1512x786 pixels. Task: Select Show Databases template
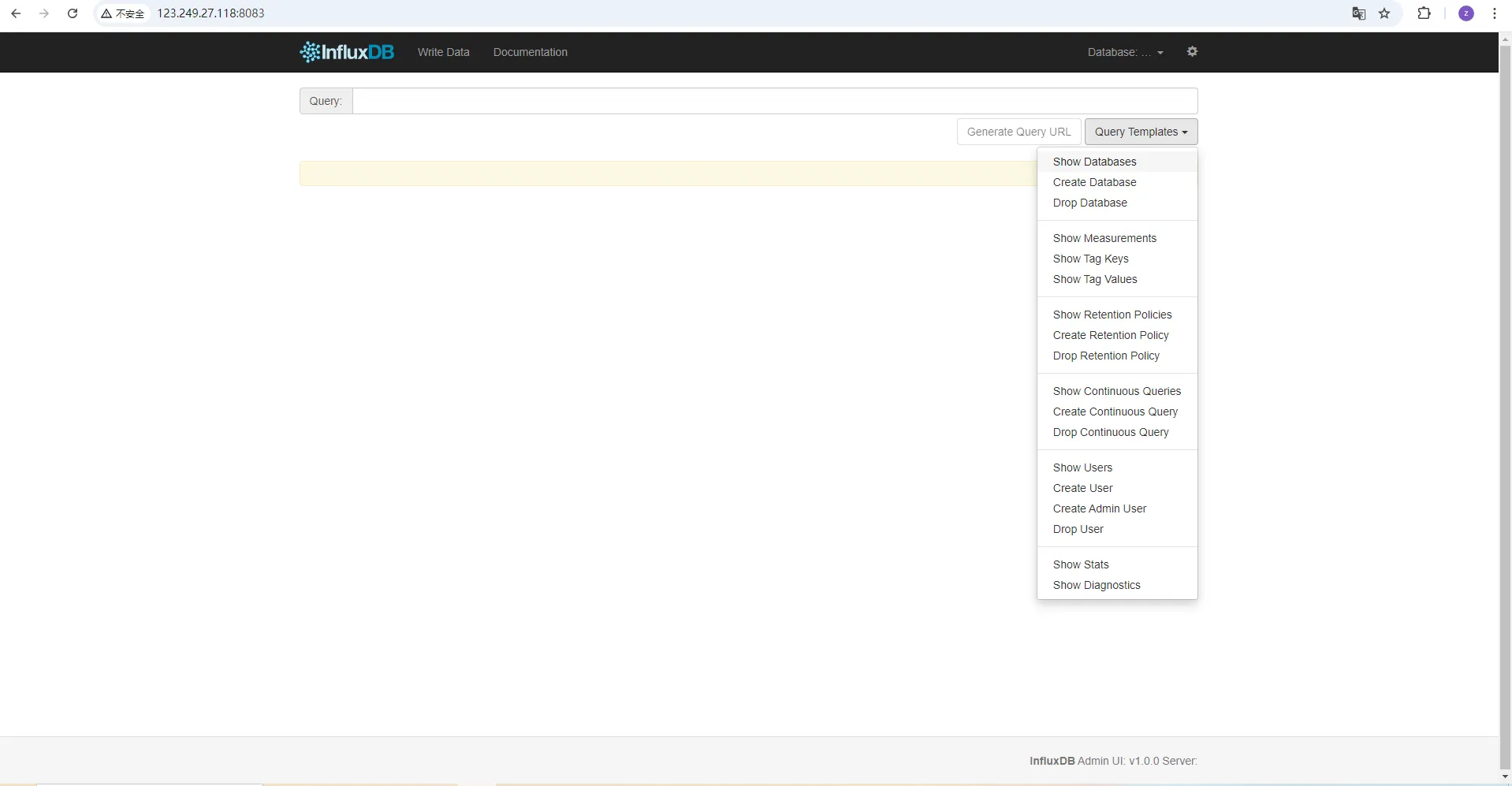click(1117, 162)
